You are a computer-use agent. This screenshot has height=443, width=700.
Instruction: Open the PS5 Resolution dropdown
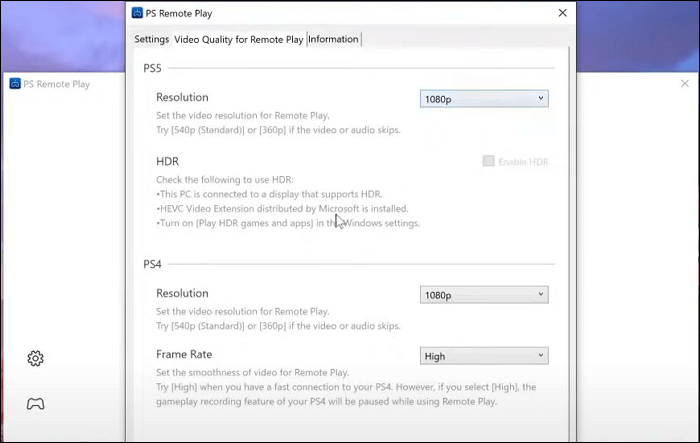pos(484,98)
